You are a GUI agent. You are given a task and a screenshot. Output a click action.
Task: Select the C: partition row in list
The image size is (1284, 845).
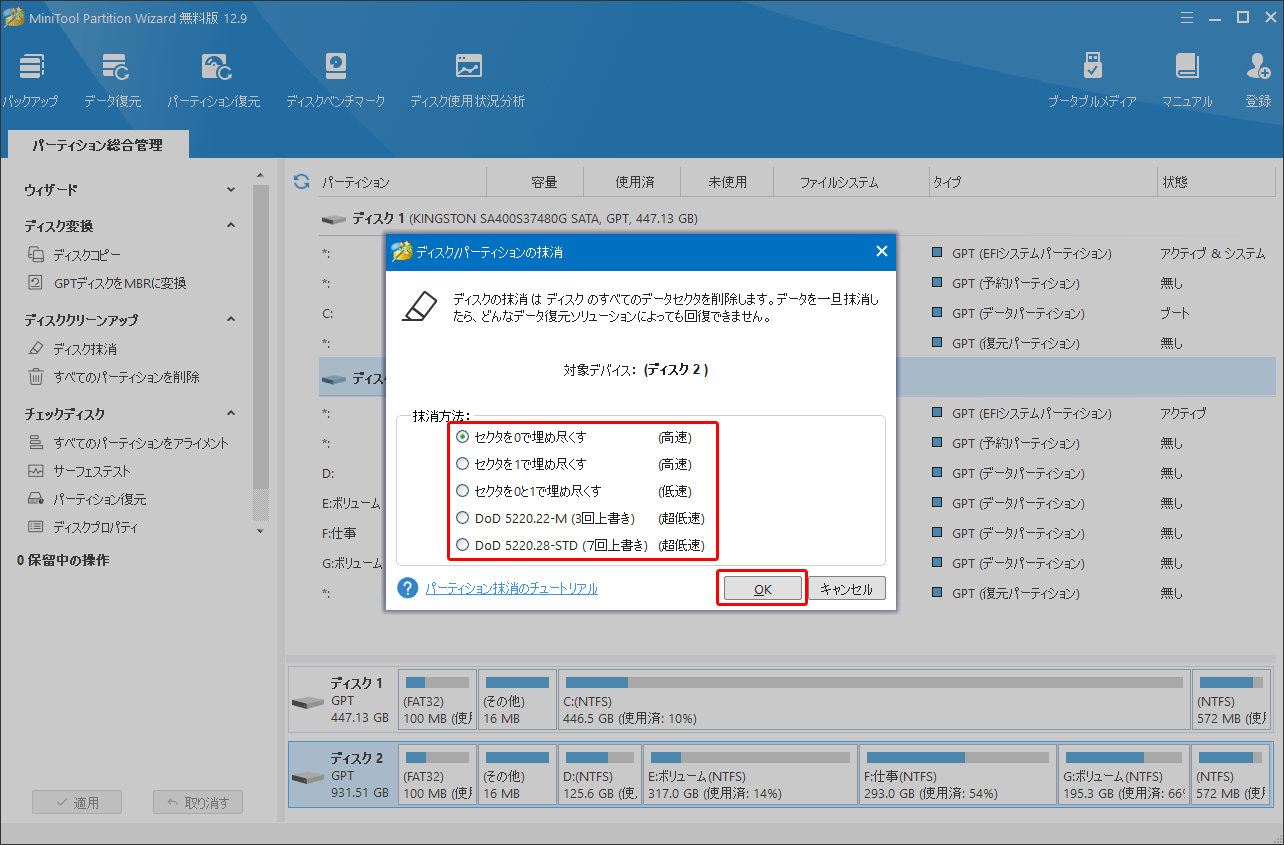coord(797,313)
